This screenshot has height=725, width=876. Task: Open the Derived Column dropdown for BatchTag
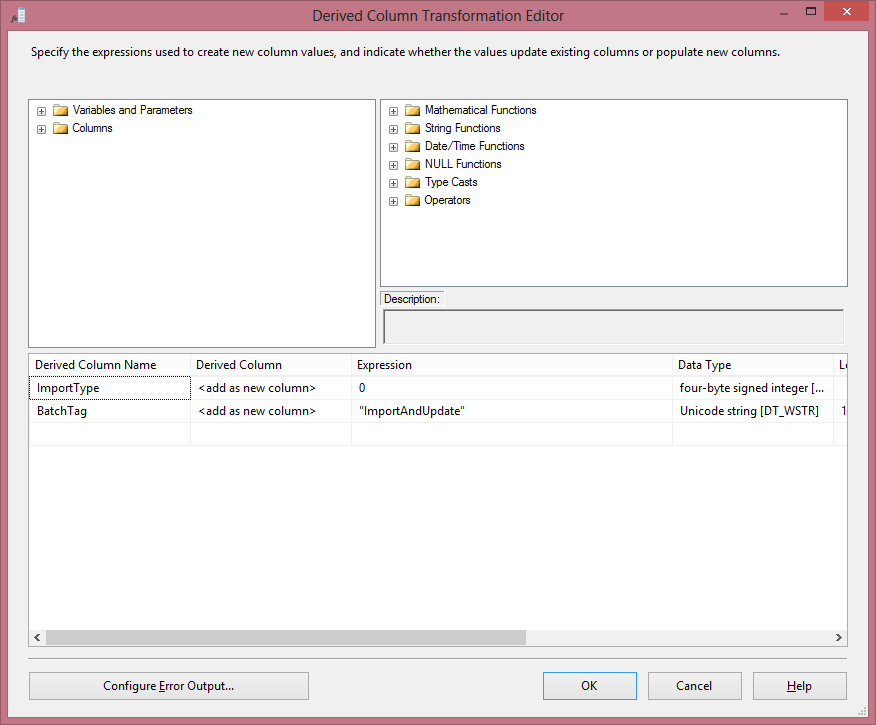tap(270, 411)
